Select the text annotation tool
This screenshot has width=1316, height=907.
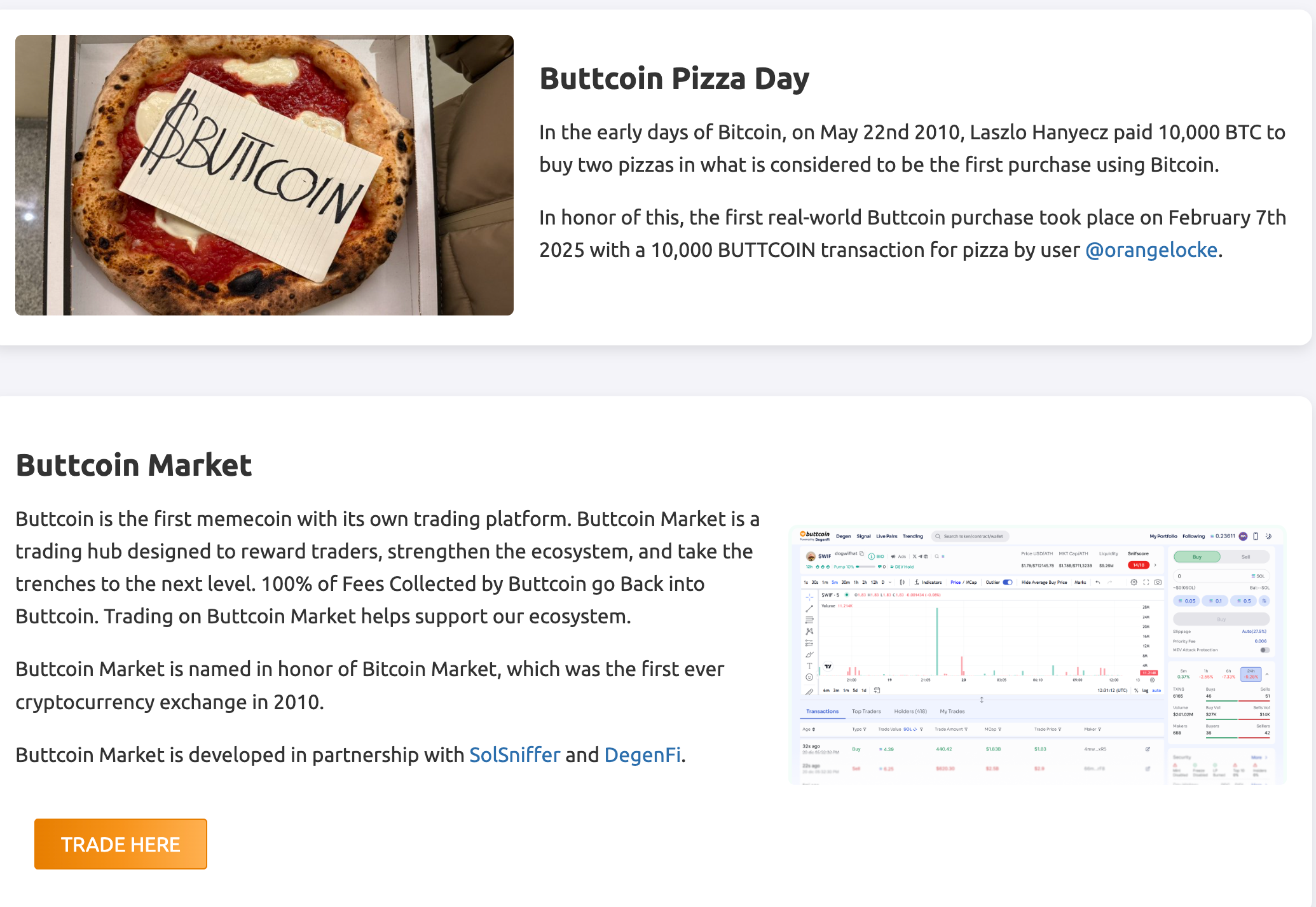pyautogui.click(x=809, y=666)
